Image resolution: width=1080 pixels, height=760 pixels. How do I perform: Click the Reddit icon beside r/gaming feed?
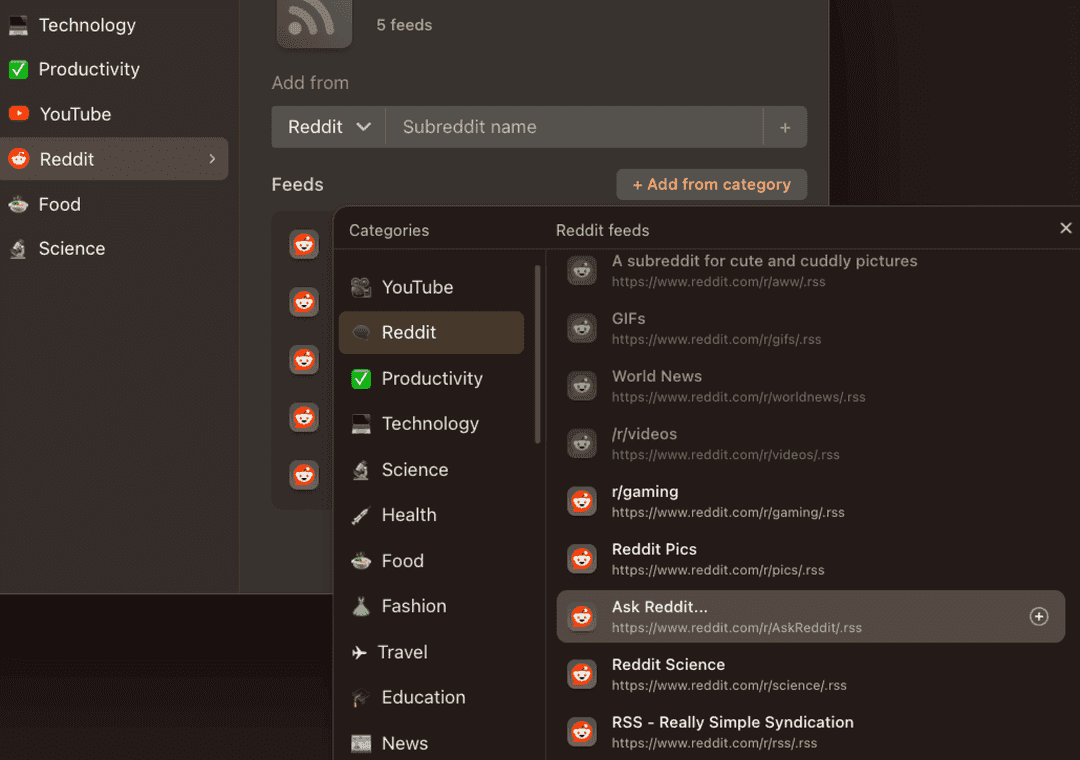[582, 501]
